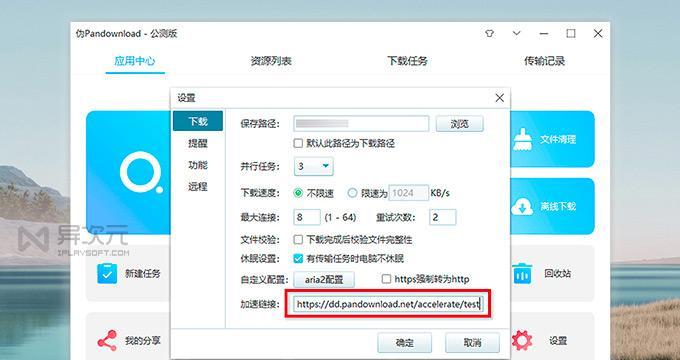
Task: Click the 浏览 browse button
Action: click(x=459, y=124)
